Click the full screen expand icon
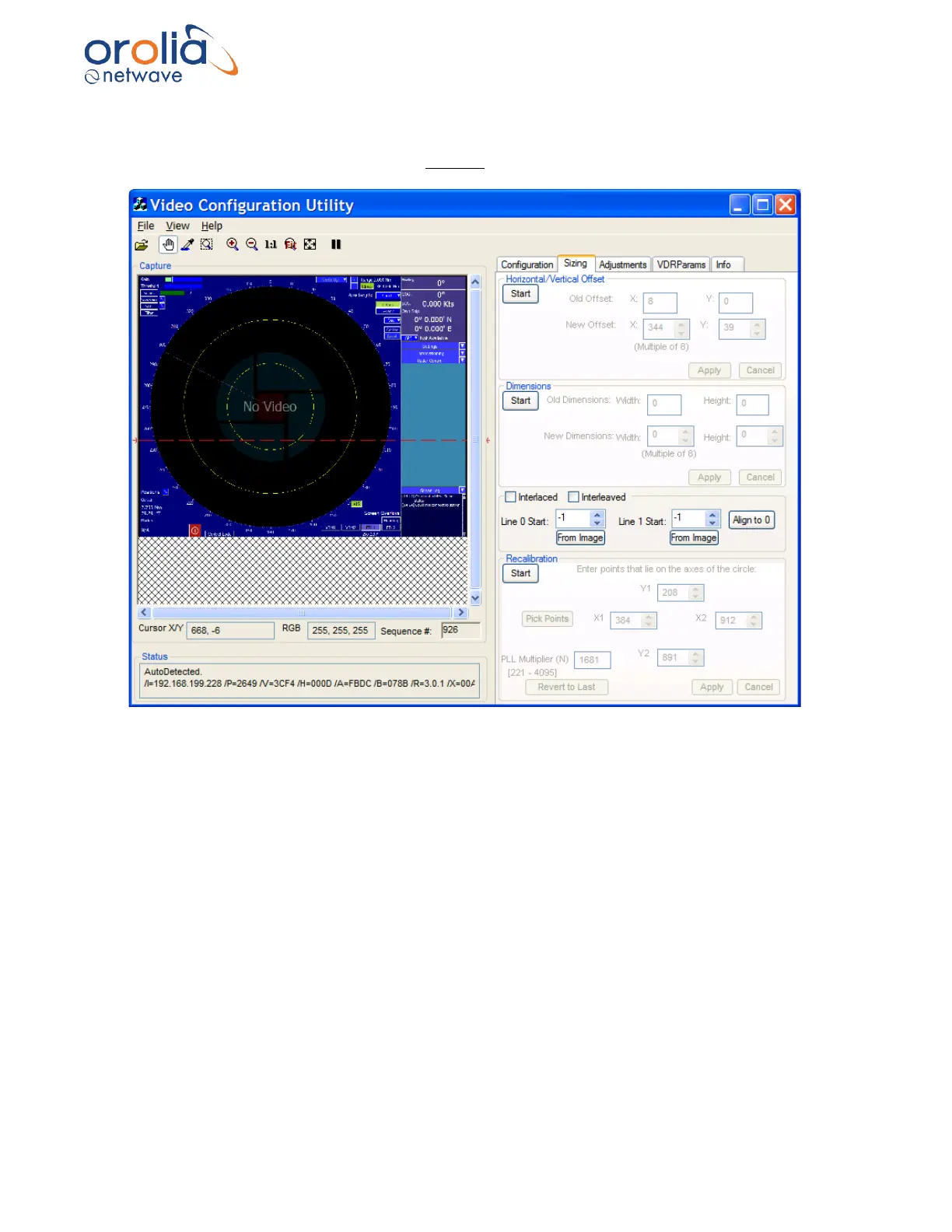The width and height of the screenshot is (952, 1232). click(x=310, y=244)
